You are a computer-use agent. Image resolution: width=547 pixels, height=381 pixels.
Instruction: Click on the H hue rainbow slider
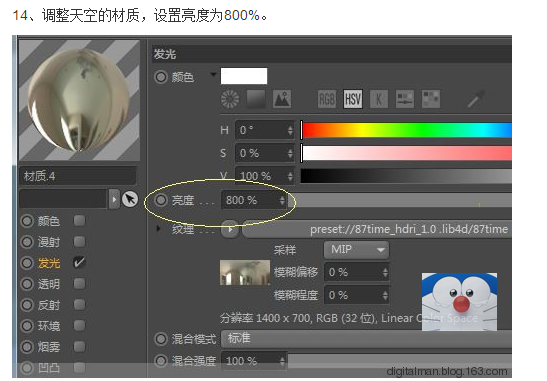[x=406, y=130]
